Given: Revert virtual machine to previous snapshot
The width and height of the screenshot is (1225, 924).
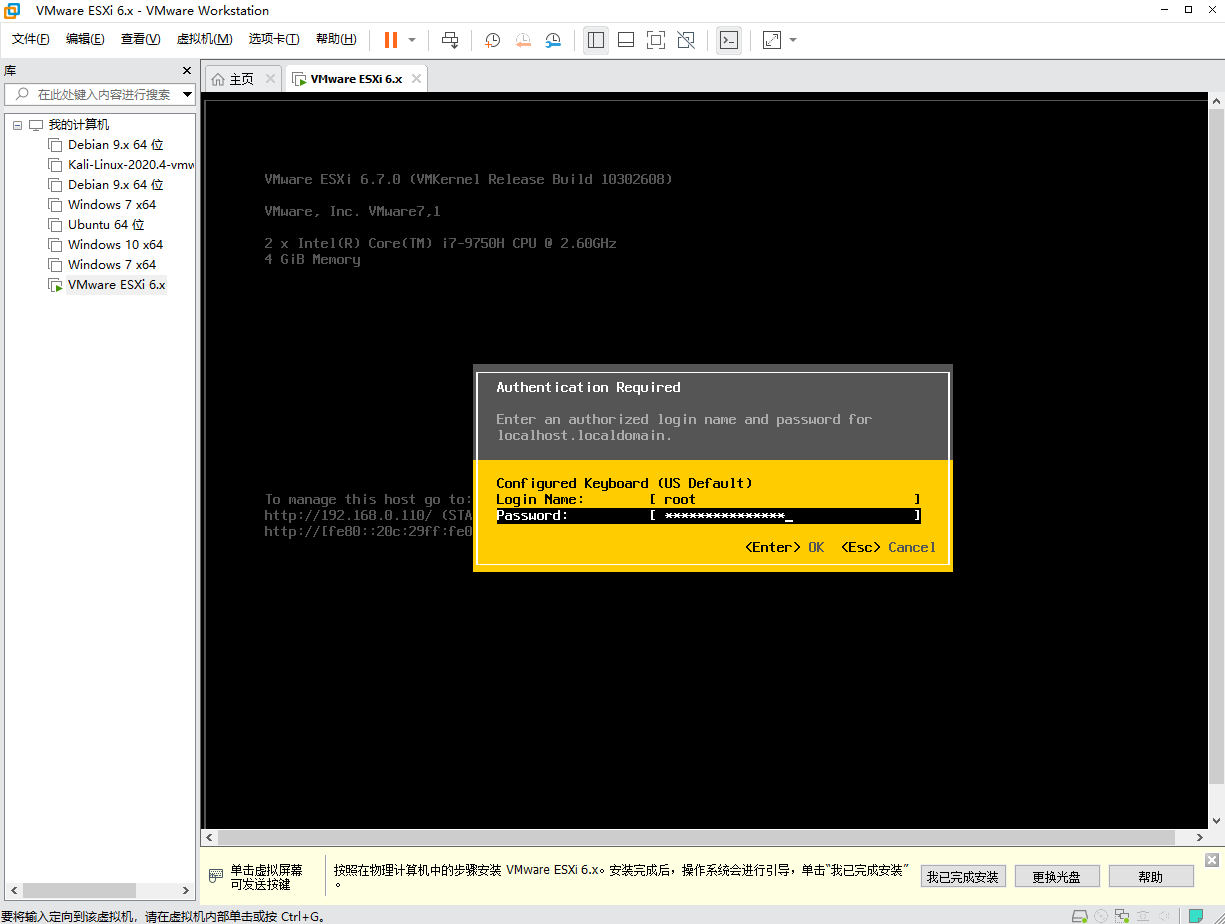Looking at the screenshot, I should pyautogui.click(x=523, y=40).
